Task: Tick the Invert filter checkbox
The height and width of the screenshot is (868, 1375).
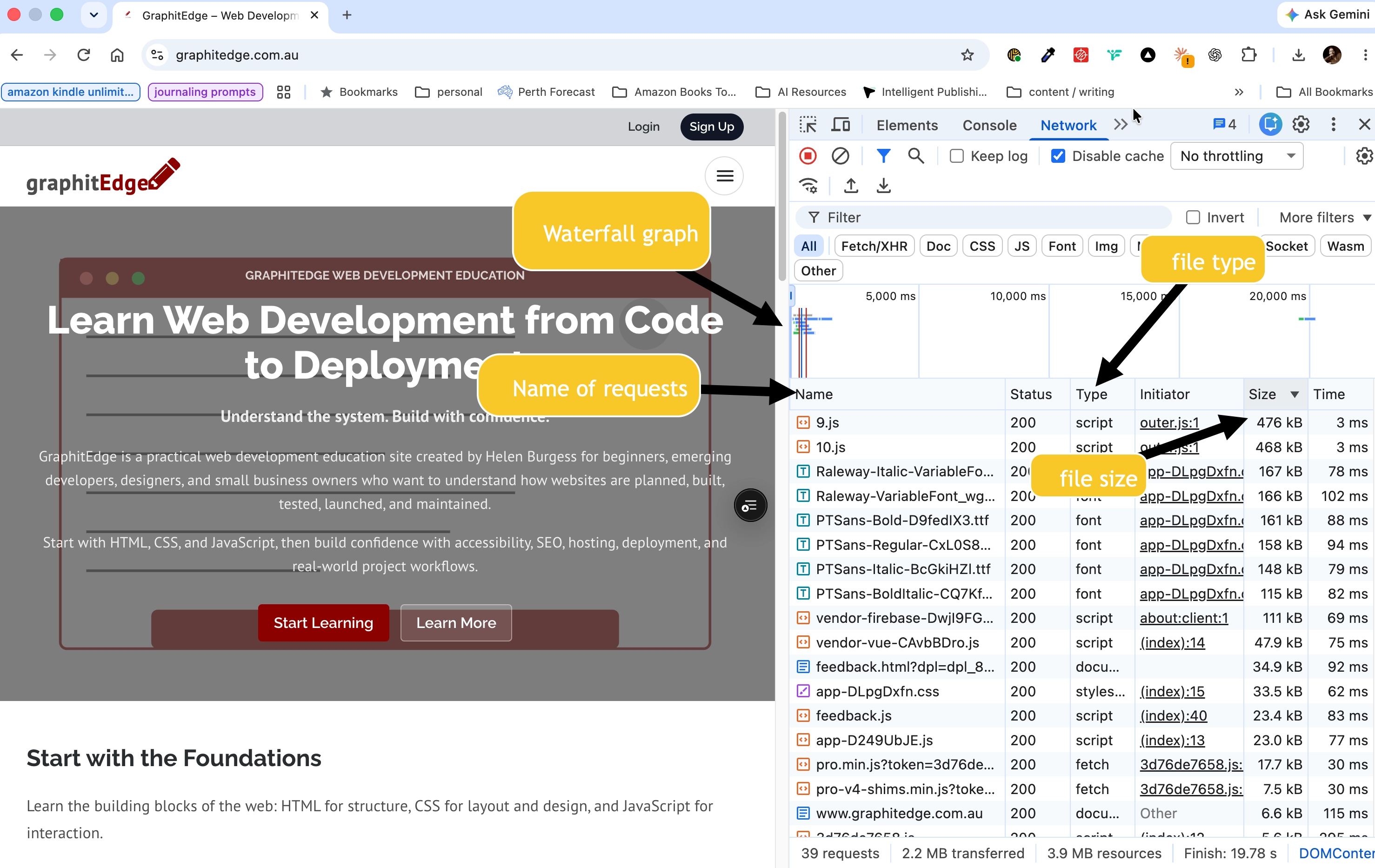Action: tap(1193, 218)
